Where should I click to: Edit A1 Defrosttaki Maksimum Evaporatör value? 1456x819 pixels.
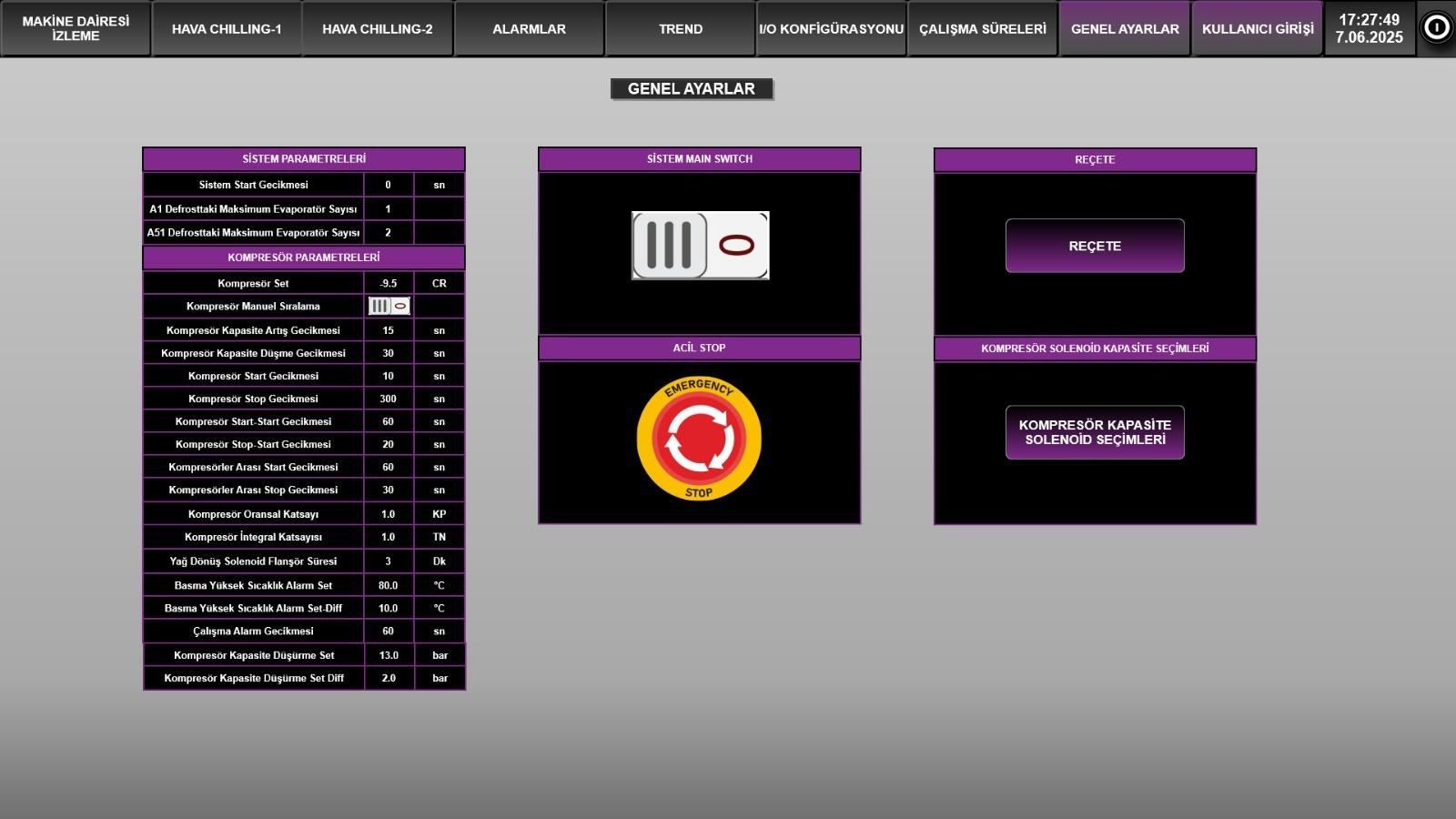tap(389, 209)
